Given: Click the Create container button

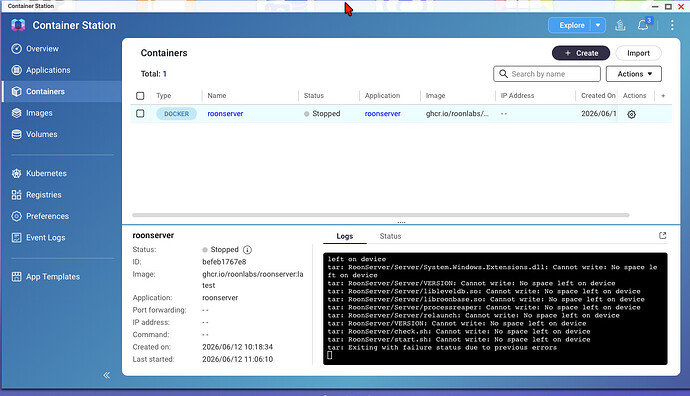Looking at the screenshot, I should click(581, 53).
